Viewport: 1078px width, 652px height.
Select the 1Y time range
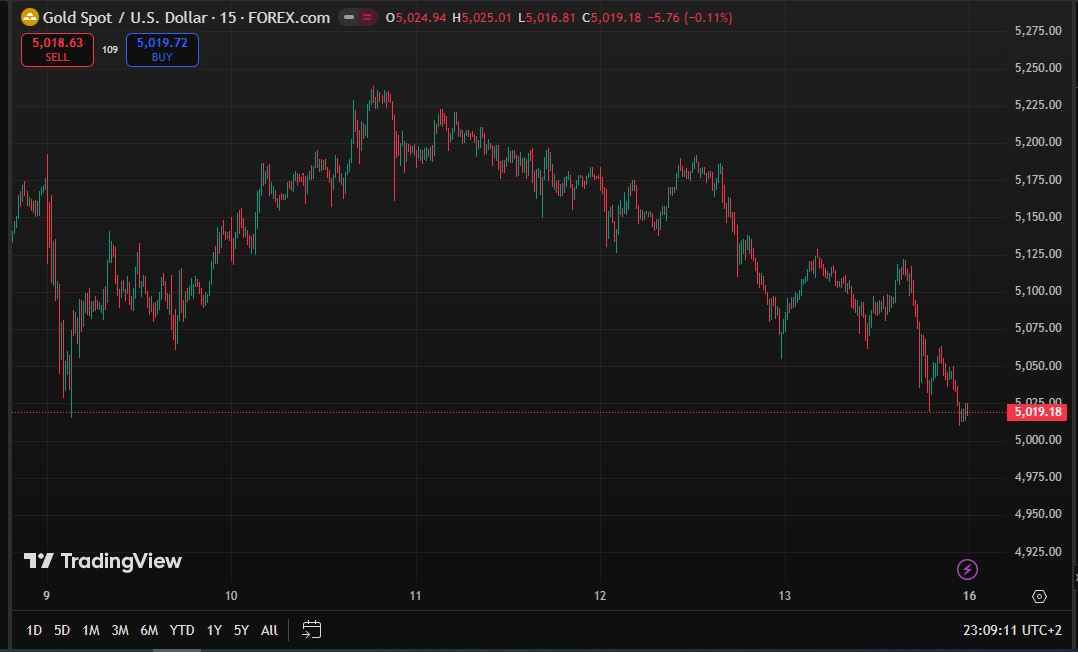coord(214,630)
